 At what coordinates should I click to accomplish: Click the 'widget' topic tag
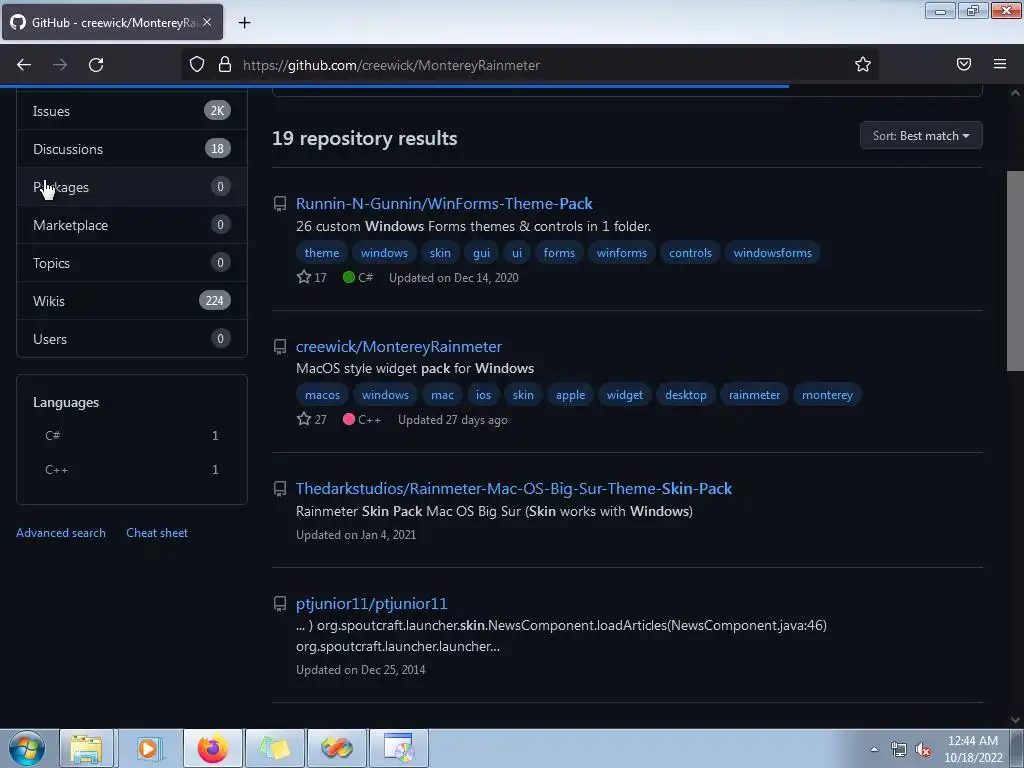click(624, 395)
